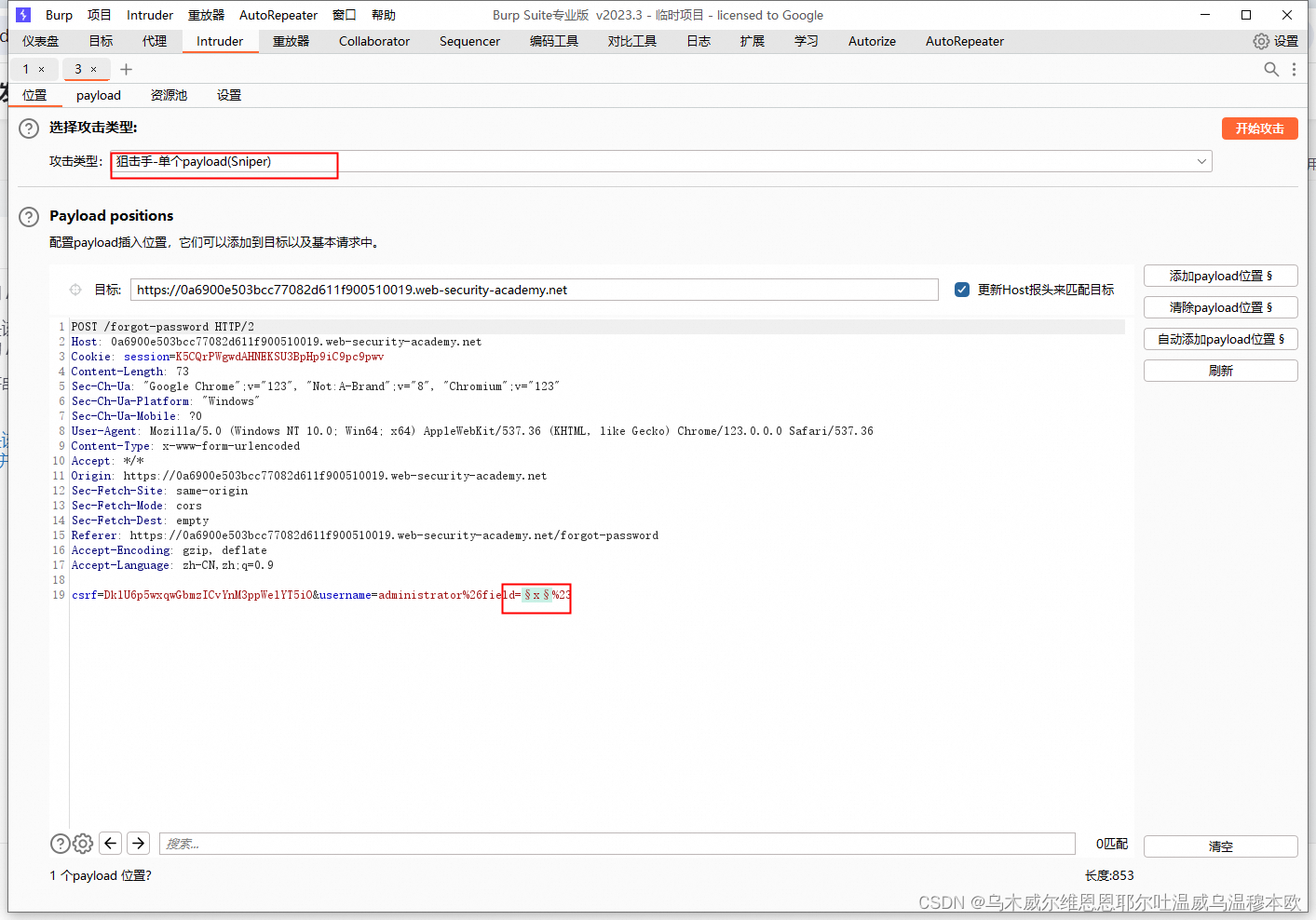Open the 设置 sub-tab
The height and width of the screenshot is (920, 1316).
229,95
